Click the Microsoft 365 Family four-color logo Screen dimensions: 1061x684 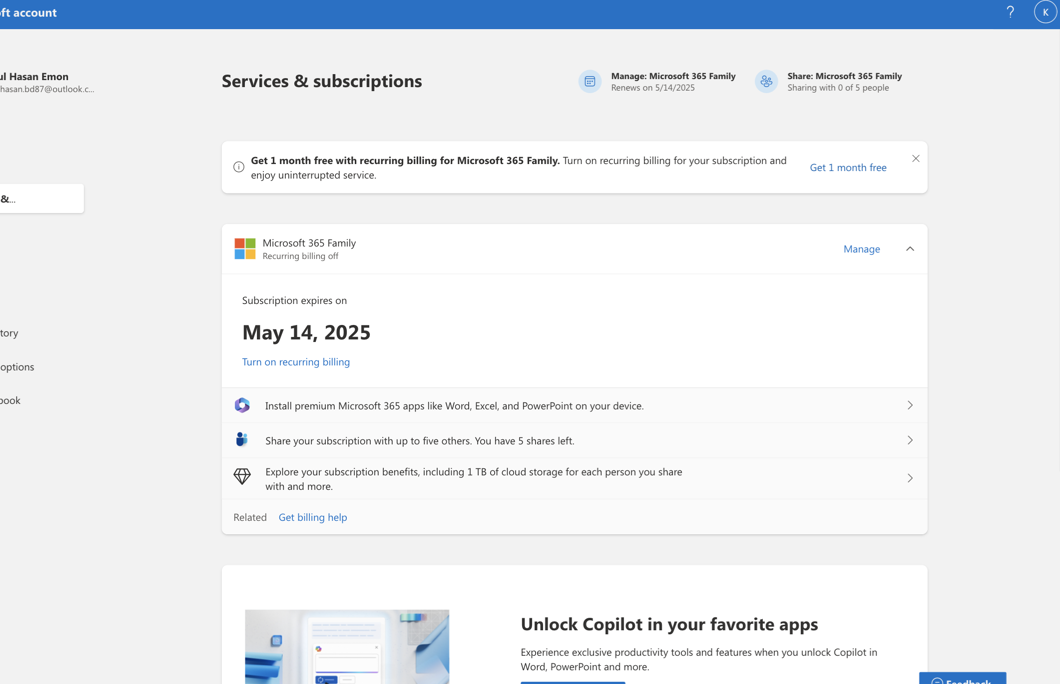tap(245, 249)
